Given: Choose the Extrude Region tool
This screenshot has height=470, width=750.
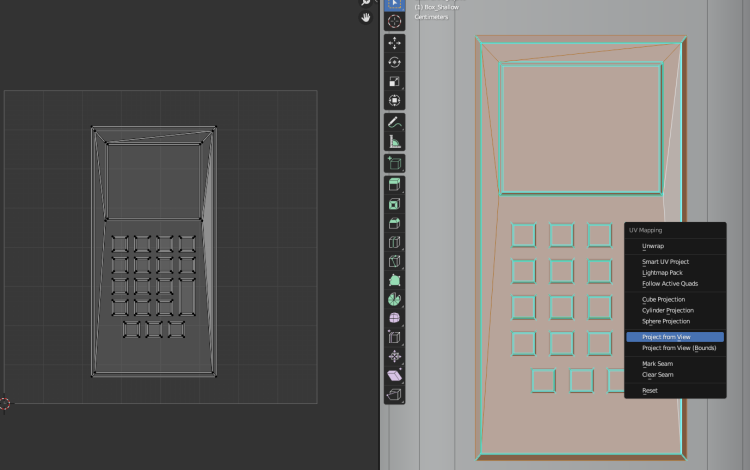Looking at the screenshot, I should point(394,185).
